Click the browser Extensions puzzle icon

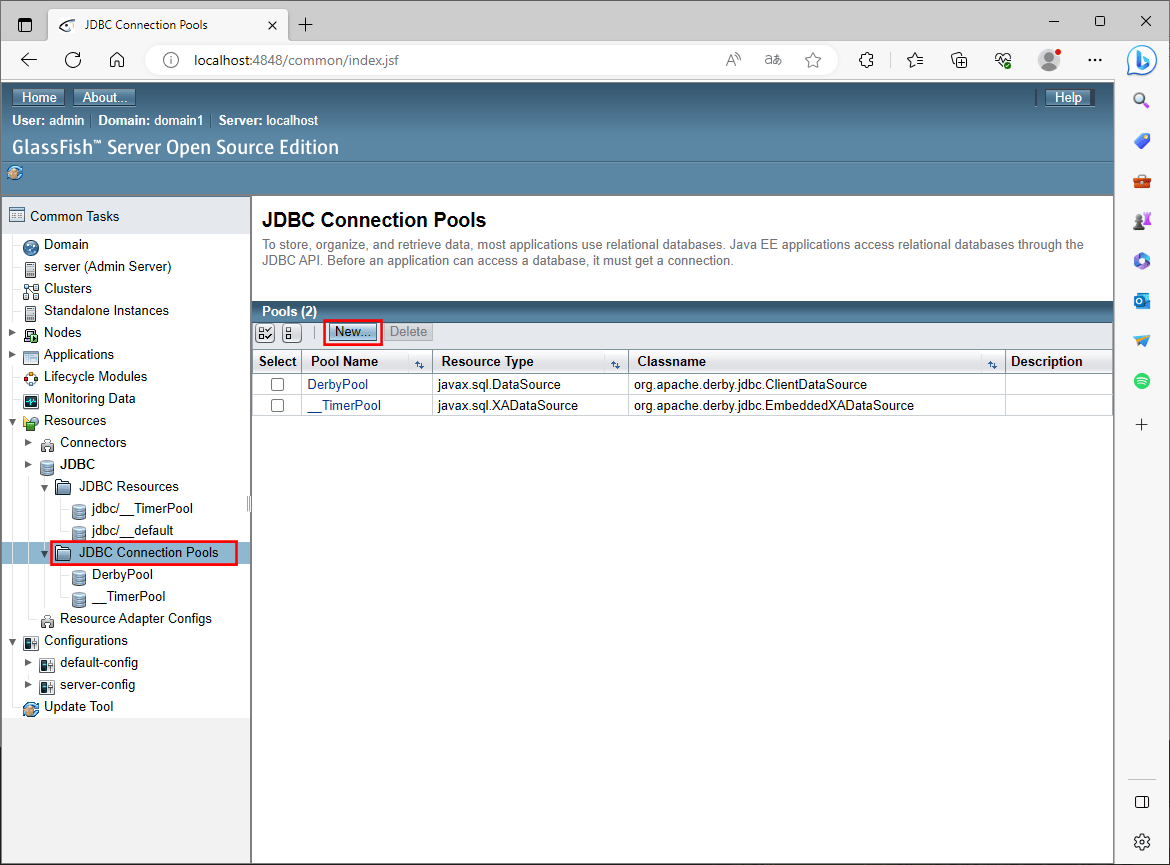(x=867, y=60)
